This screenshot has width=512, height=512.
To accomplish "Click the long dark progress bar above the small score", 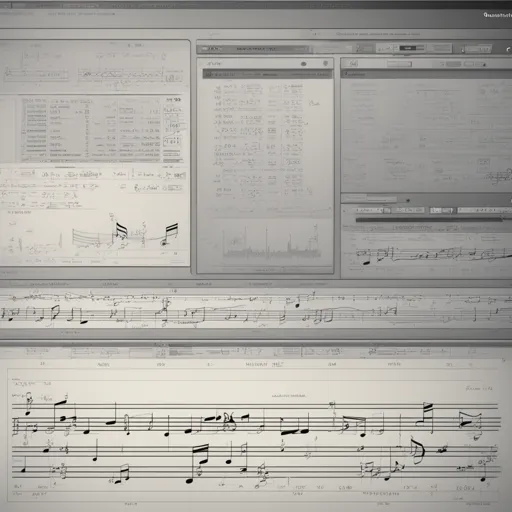I will pyautogui.click(x=429, y=219).
